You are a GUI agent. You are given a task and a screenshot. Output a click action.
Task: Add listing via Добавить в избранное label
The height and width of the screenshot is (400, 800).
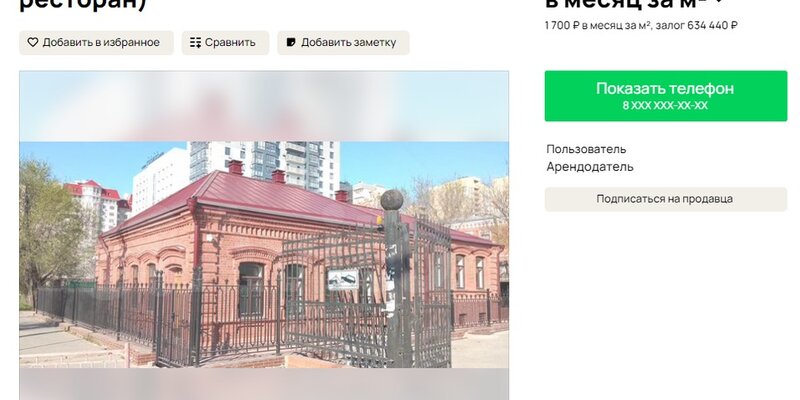point(101,42)
